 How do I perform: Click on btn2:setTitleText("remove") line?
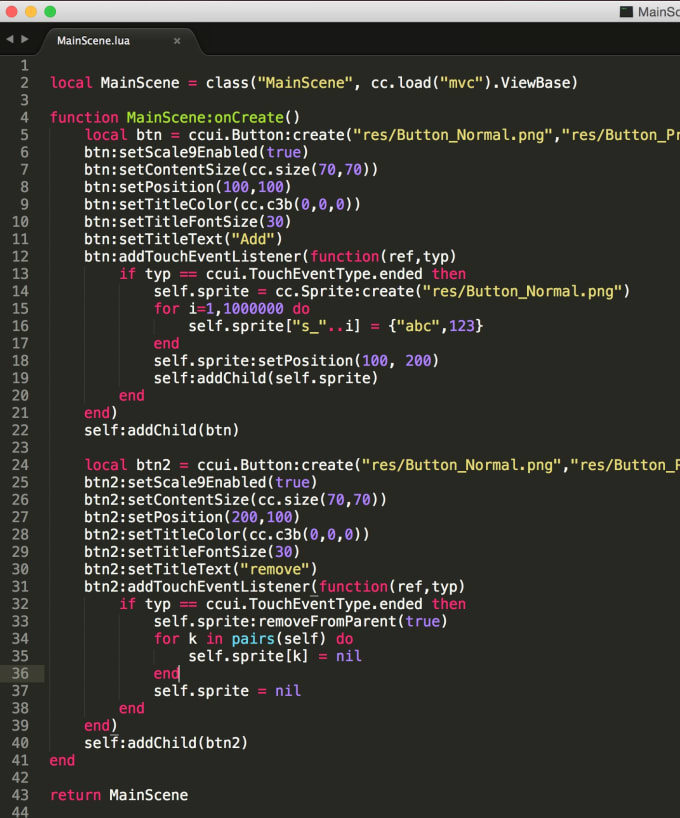tap(200, 569)
